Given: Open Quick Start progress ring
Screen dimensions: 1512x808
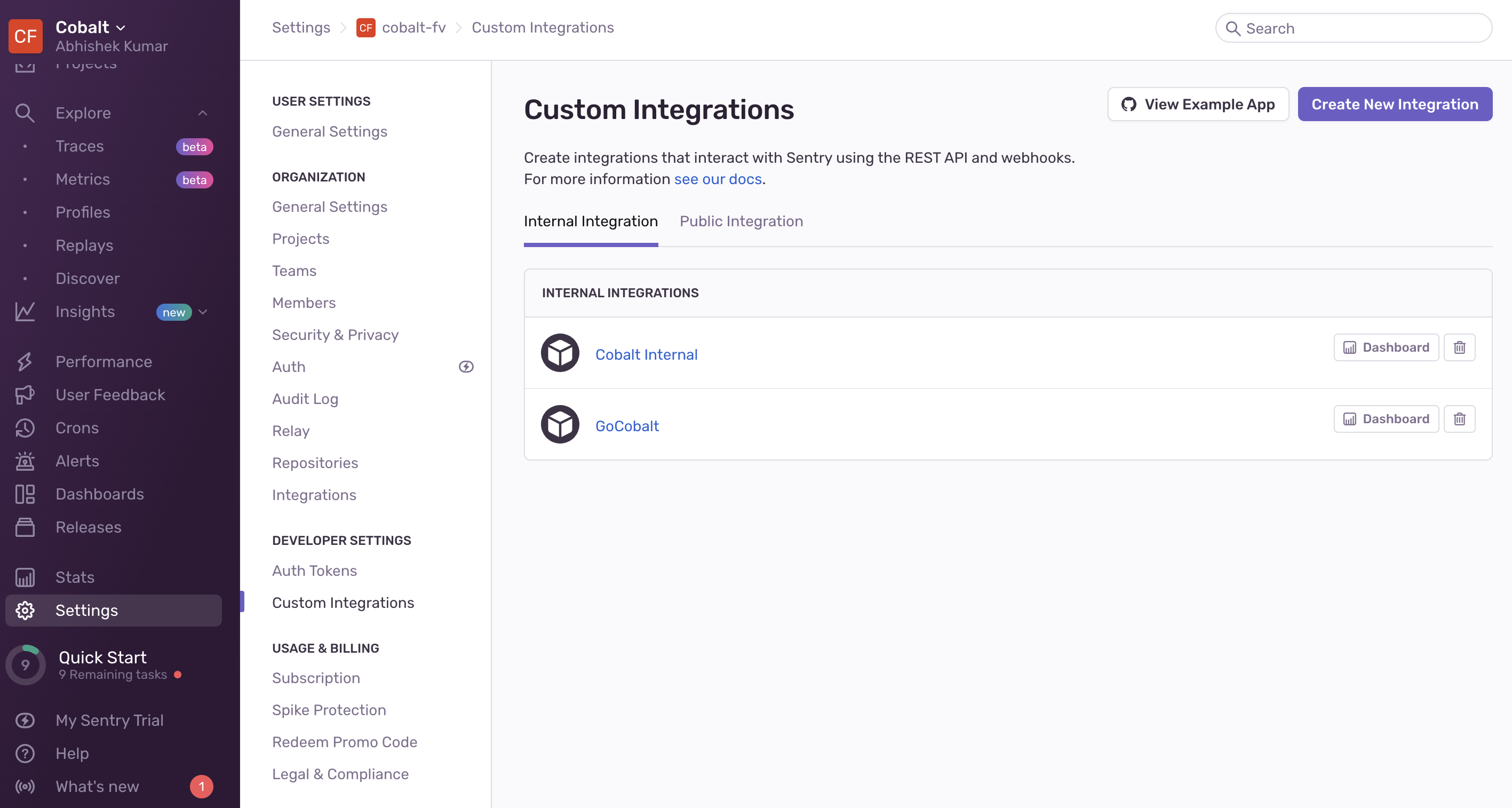Looking at the screenshot, I should click(25, 665).
